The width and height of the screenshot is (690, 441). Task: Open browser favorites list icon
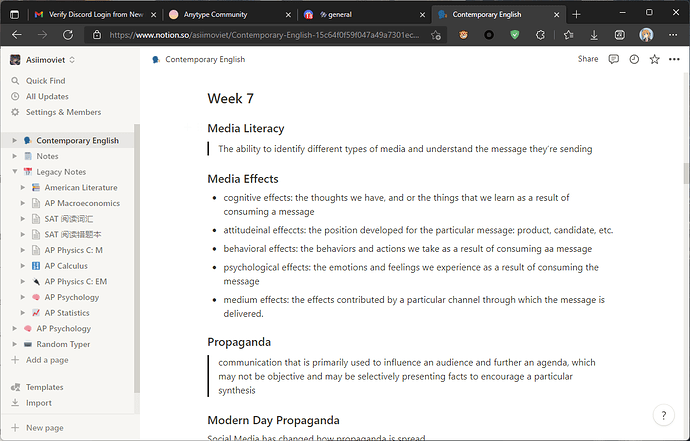[568, 35]
